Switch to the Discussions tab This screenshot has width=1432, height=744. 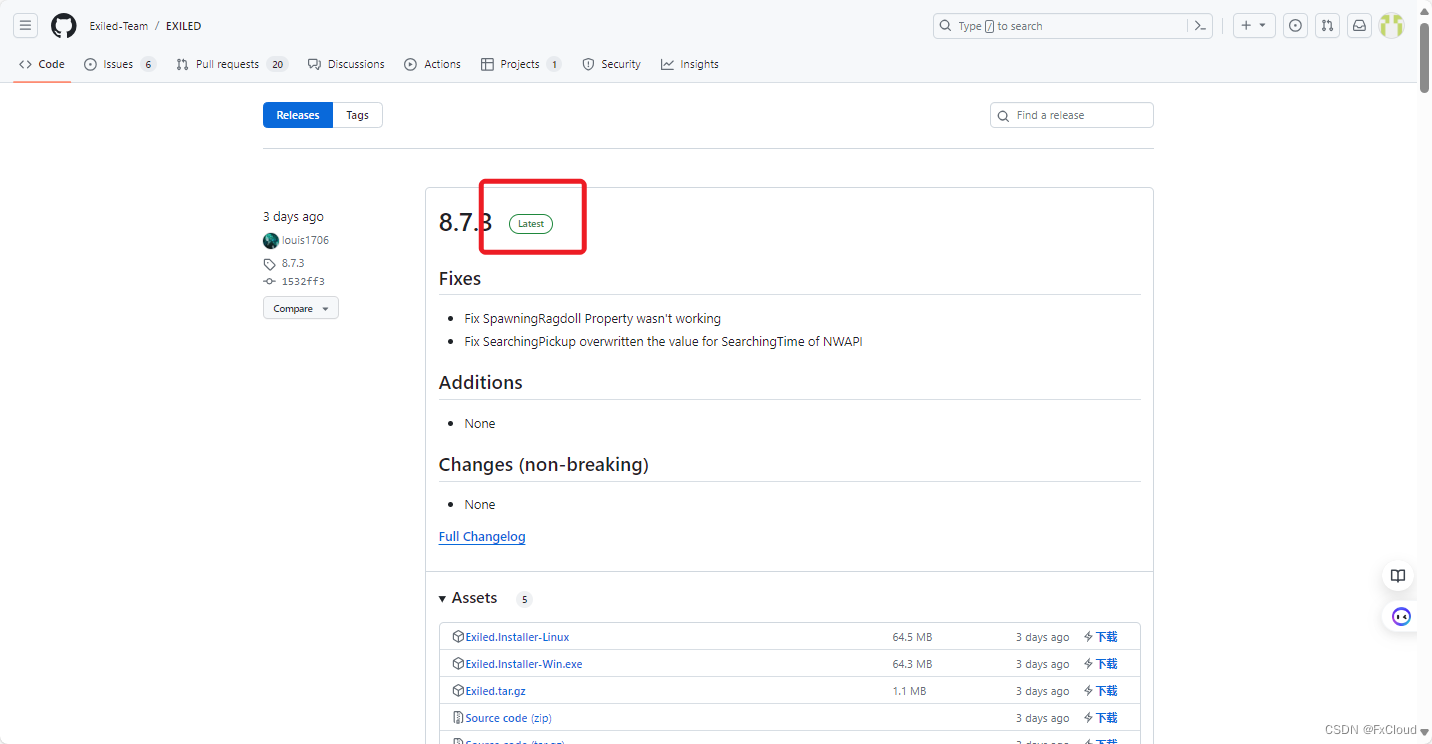[346, 64]
